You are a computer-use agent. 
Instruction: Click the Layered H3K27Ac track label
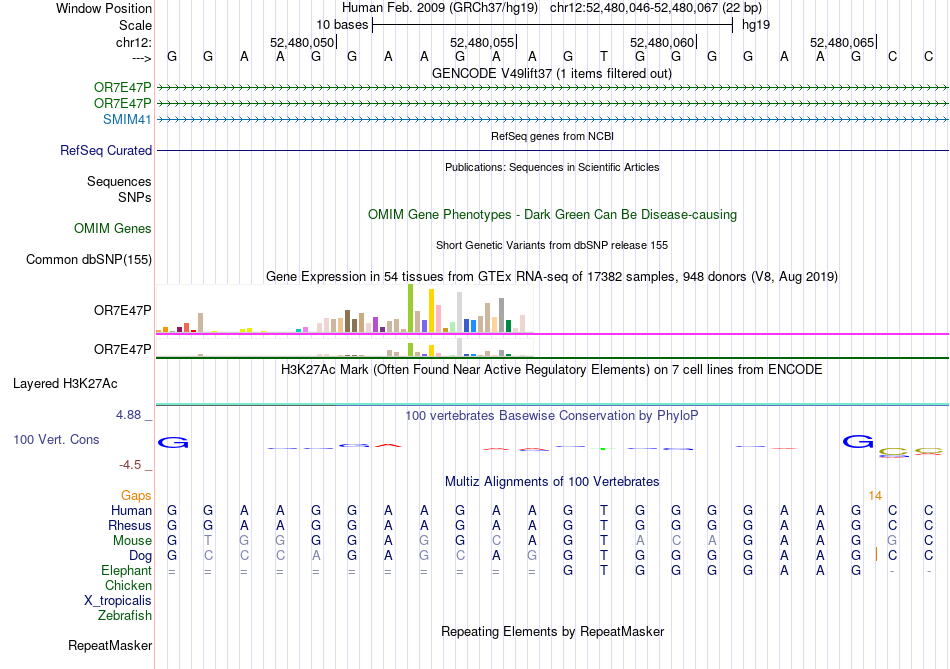tap(65, 384)
